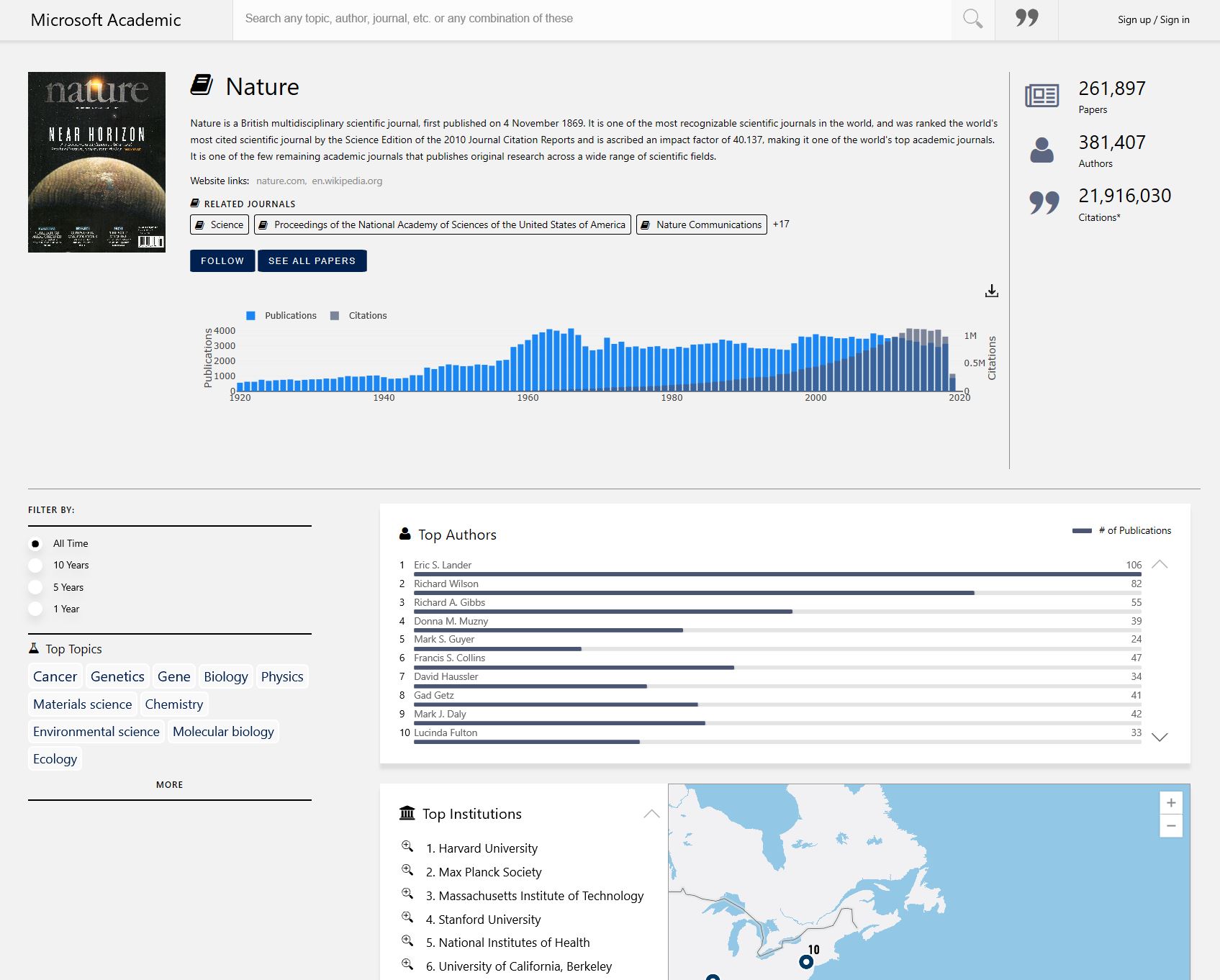
Task: Click the citations quote icon beside 21,916,030
Action: [1044, 202]
